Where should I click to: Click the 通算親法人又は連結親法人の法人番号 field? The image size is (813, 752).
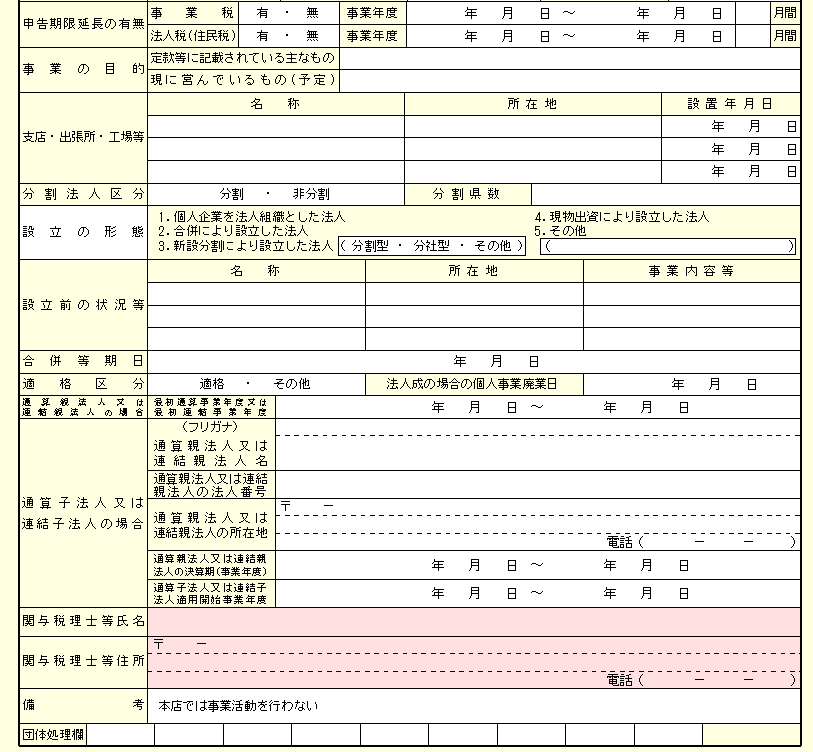(x=538, y=484)
